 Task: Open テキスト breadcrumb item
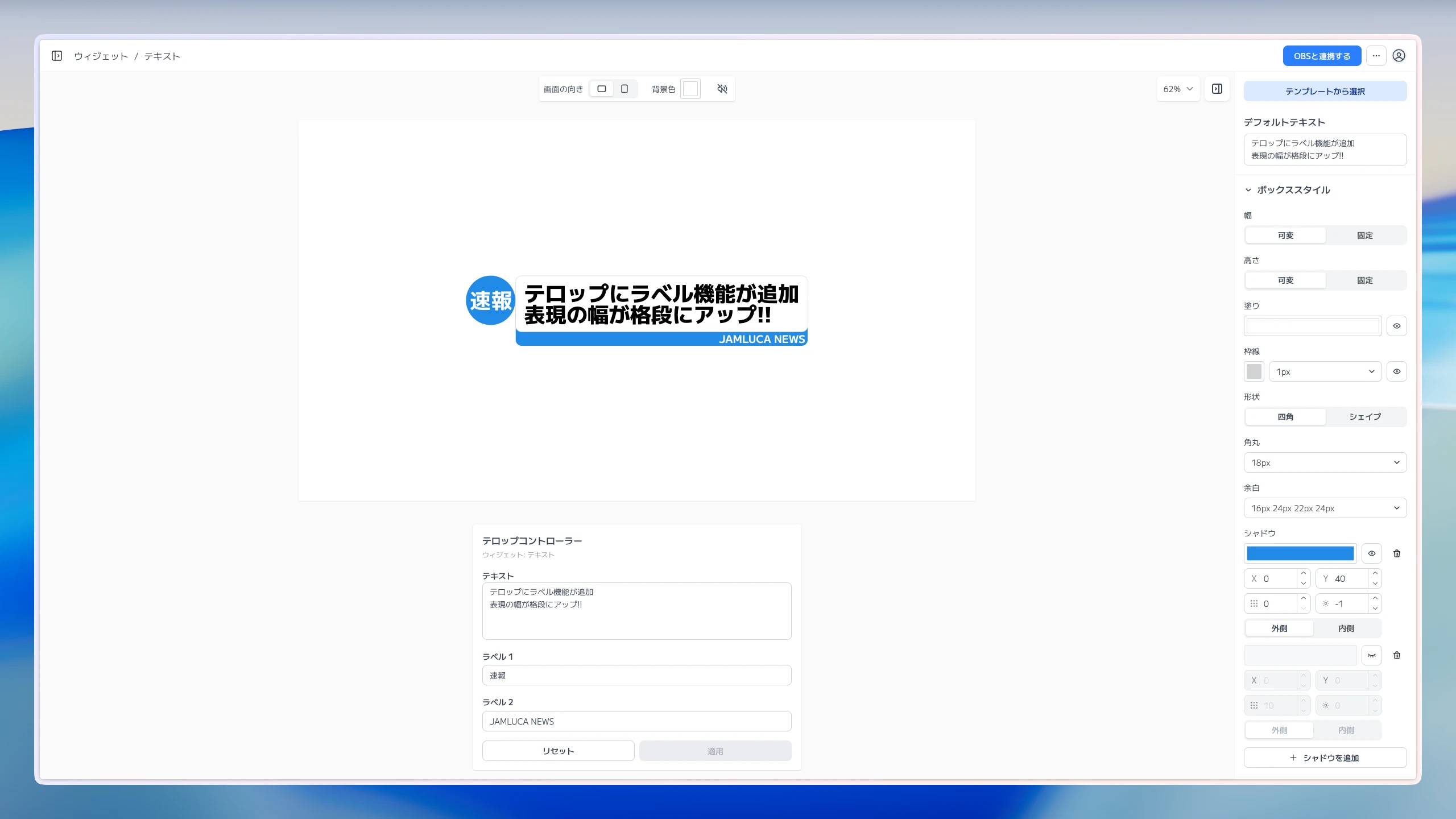tap(162, 56)
